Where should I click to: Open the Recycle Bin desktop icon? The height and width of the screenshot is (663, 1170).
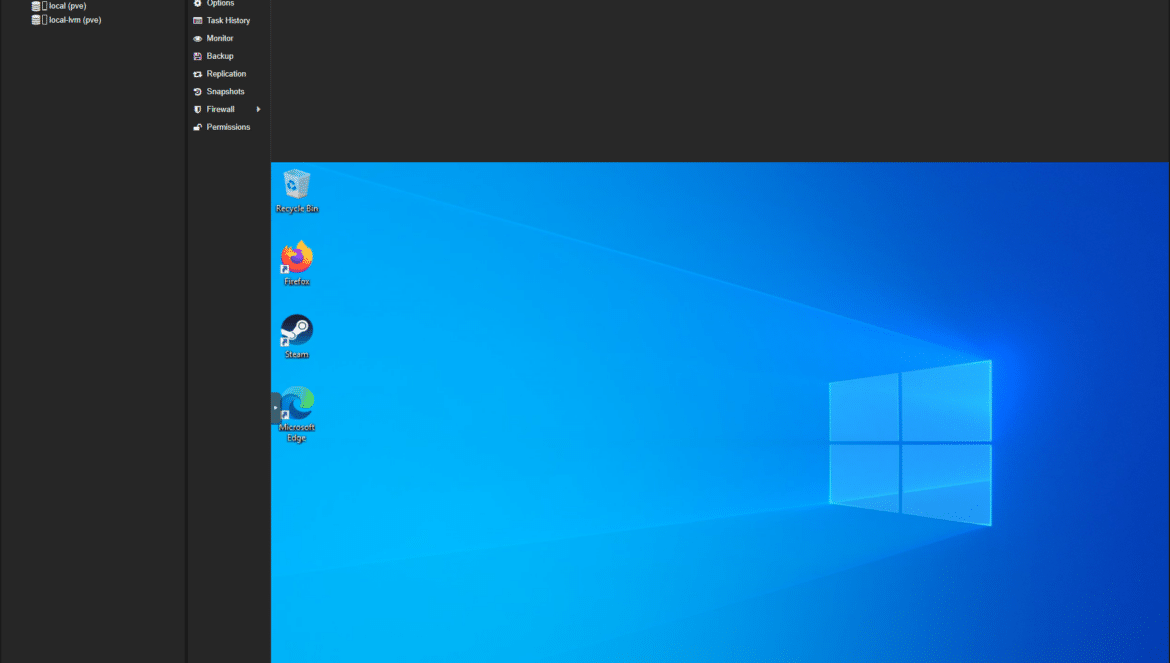tap(296, 191)
